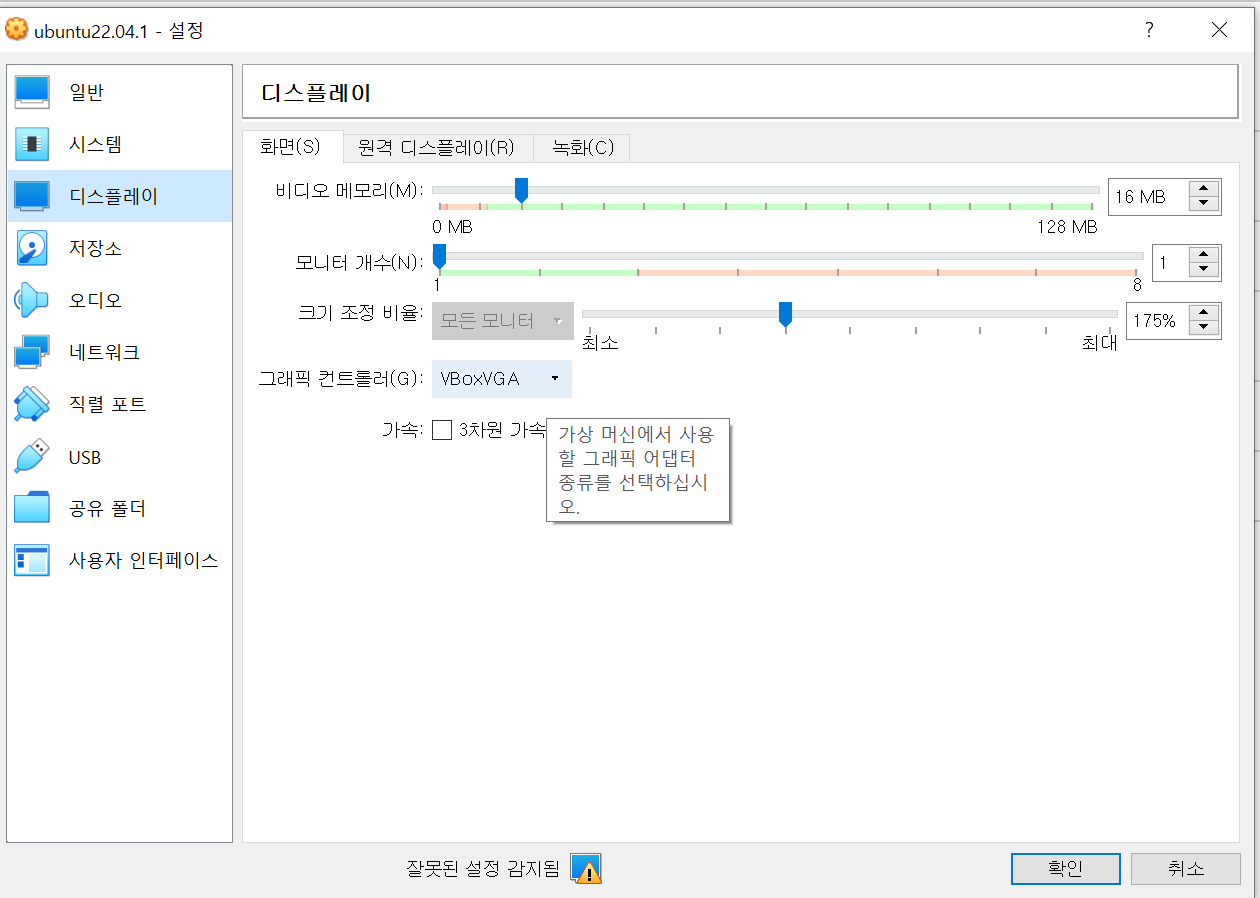Enable the 3차원 가속 checkbox
Viewport: 1260px width, 898px height.
(x=442, y=430)
